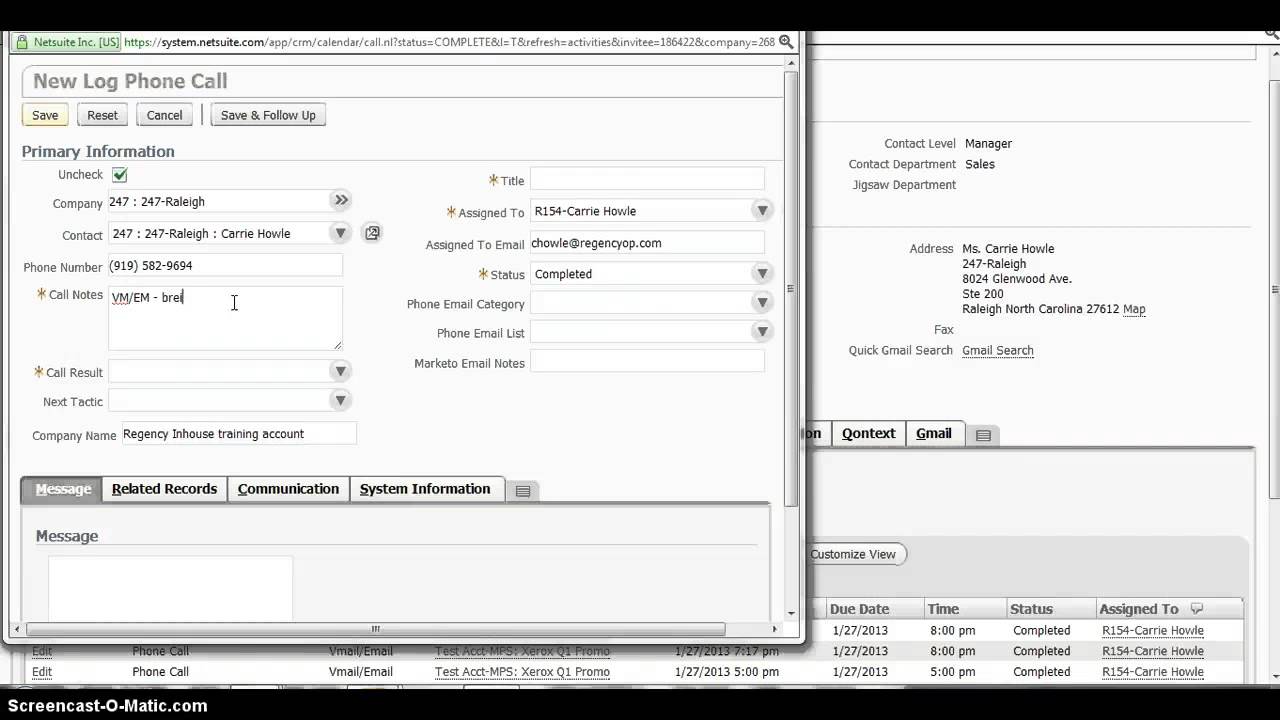1280x720 pixels.
Task: Click the Assigned To Email field
Action: click(x=647, y=242)
